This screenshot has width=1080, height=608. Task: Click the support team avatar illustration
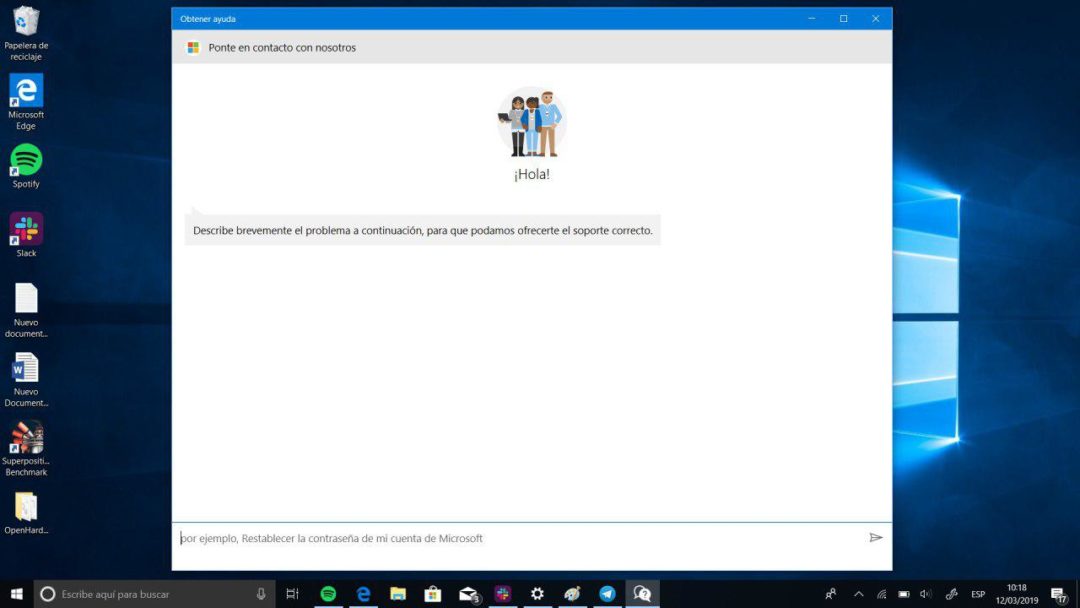click(x=531, y=122)
